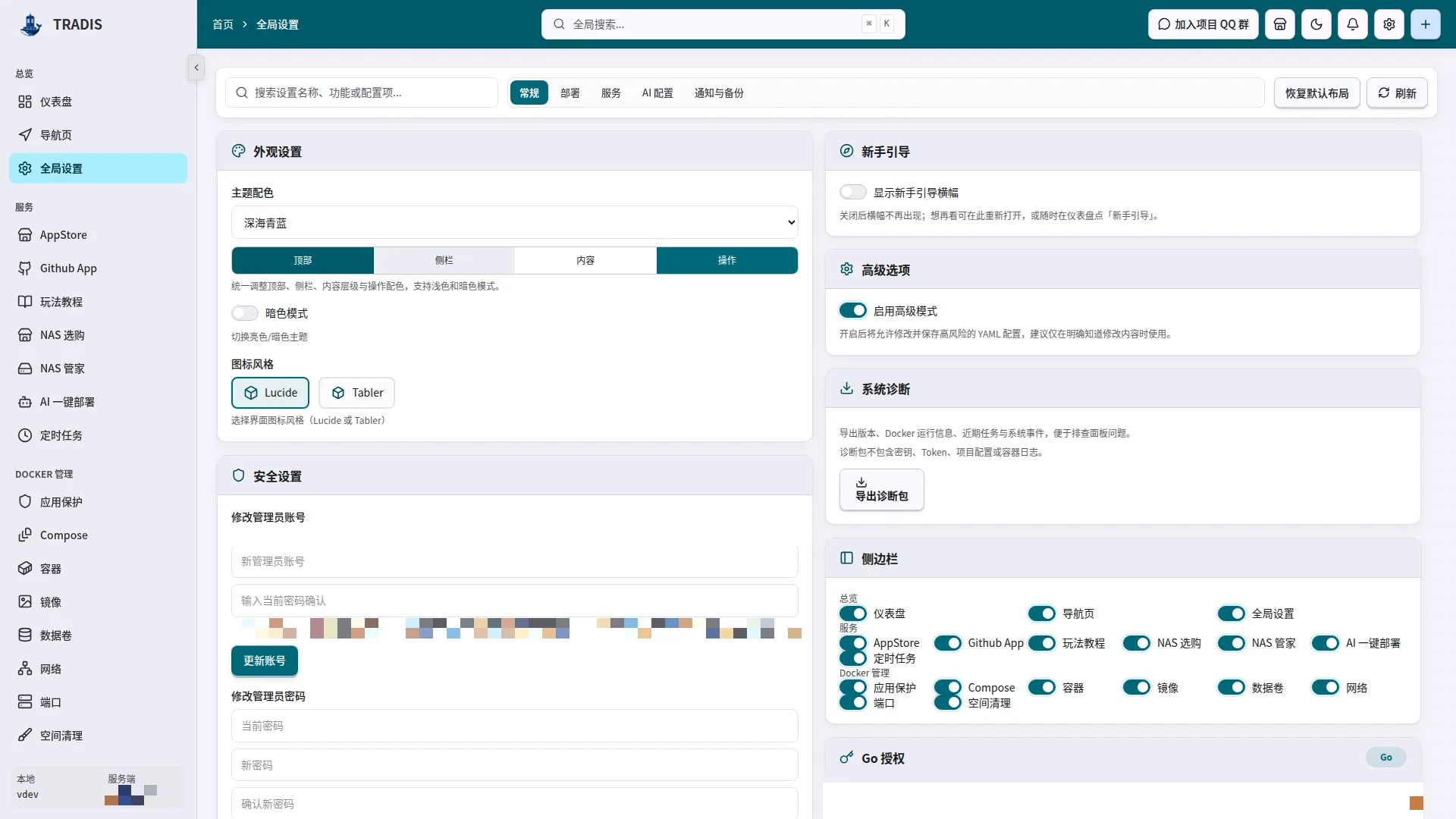
Task: Open 玩法教程 in the sidebar
Action: 98,302
